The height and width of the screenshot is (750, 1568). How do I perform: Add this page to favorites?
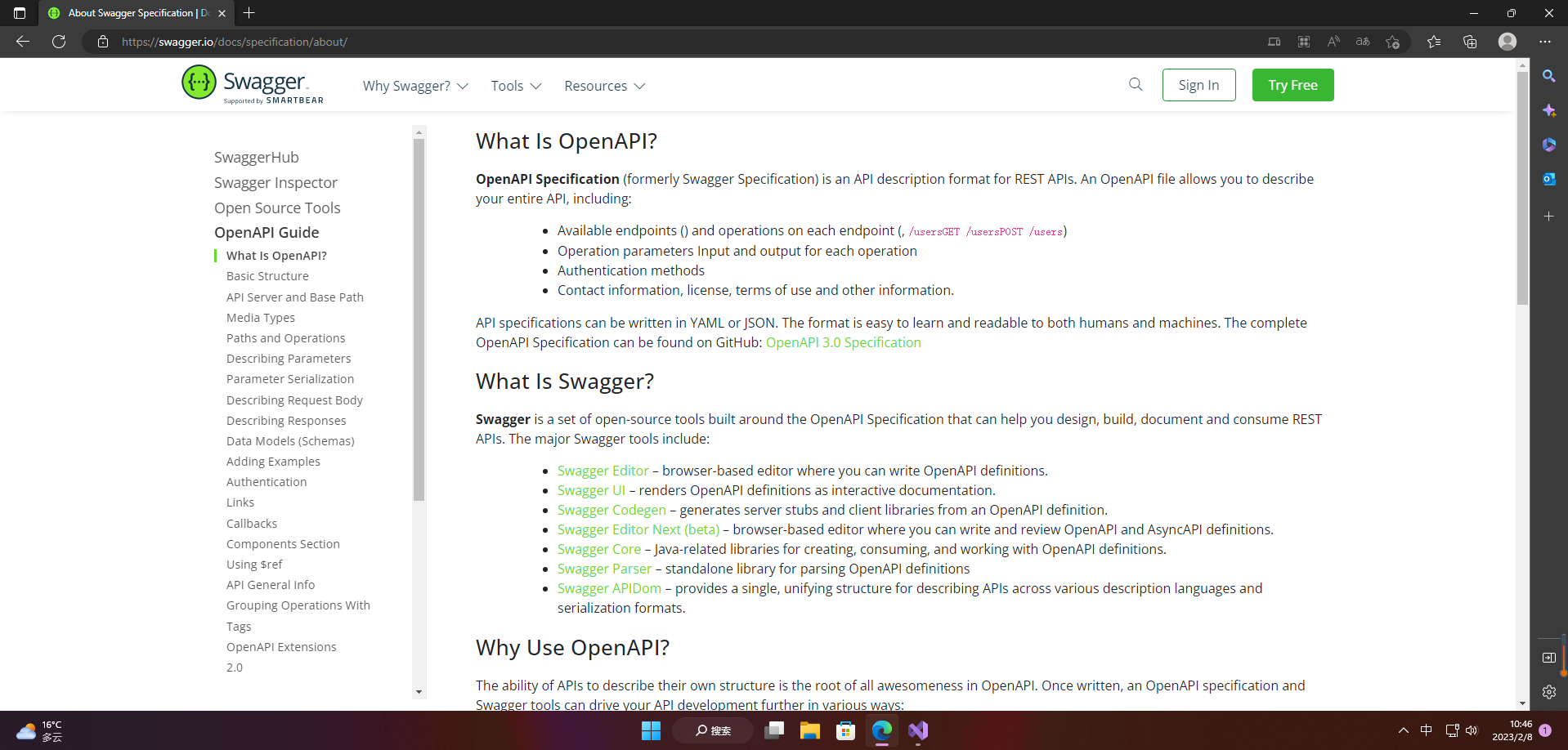point(1393,42)
